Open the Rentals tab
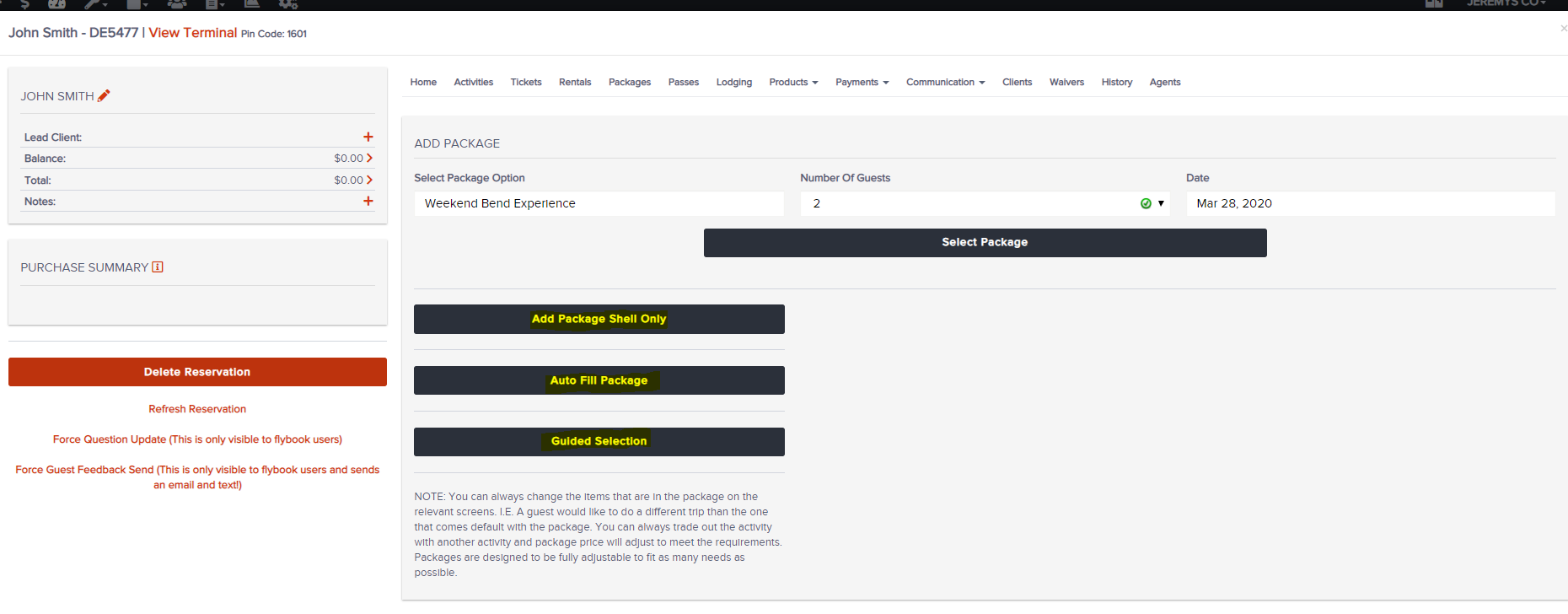Screen dimensions: 1568x614 pyautogui.click(x=575, y=82)
